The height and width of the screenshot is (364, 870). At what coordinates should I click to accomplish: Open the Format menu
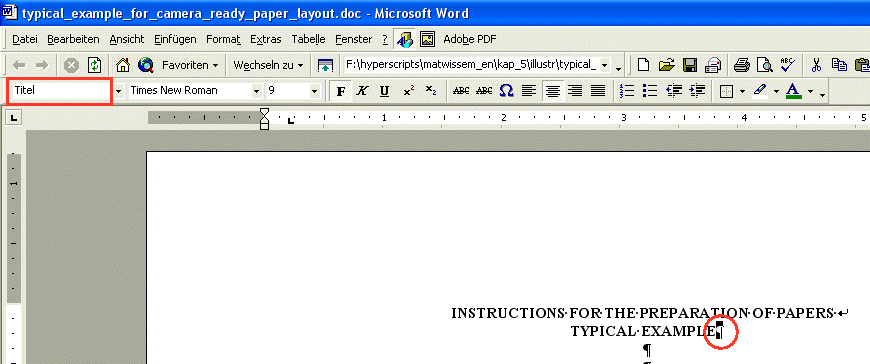tap(223, 39)
